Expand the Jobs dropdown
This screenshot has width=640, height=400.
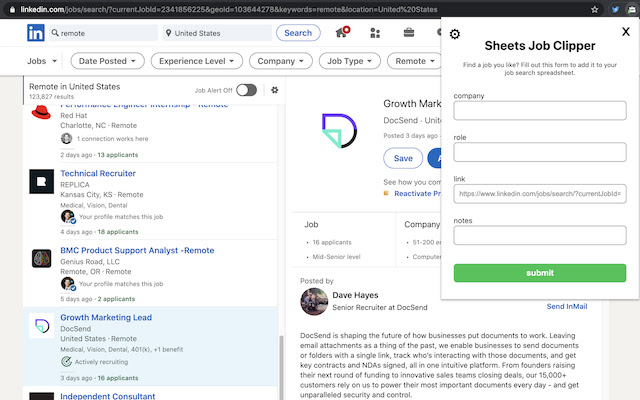(x=42, y=61)
